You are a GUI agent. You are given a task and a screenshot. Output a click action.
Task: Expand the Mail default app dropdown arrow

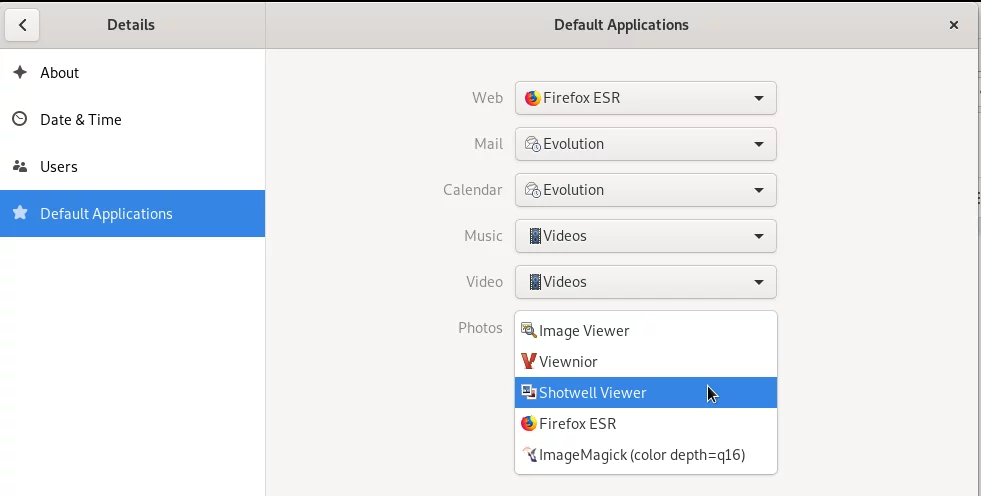(758, 144)
